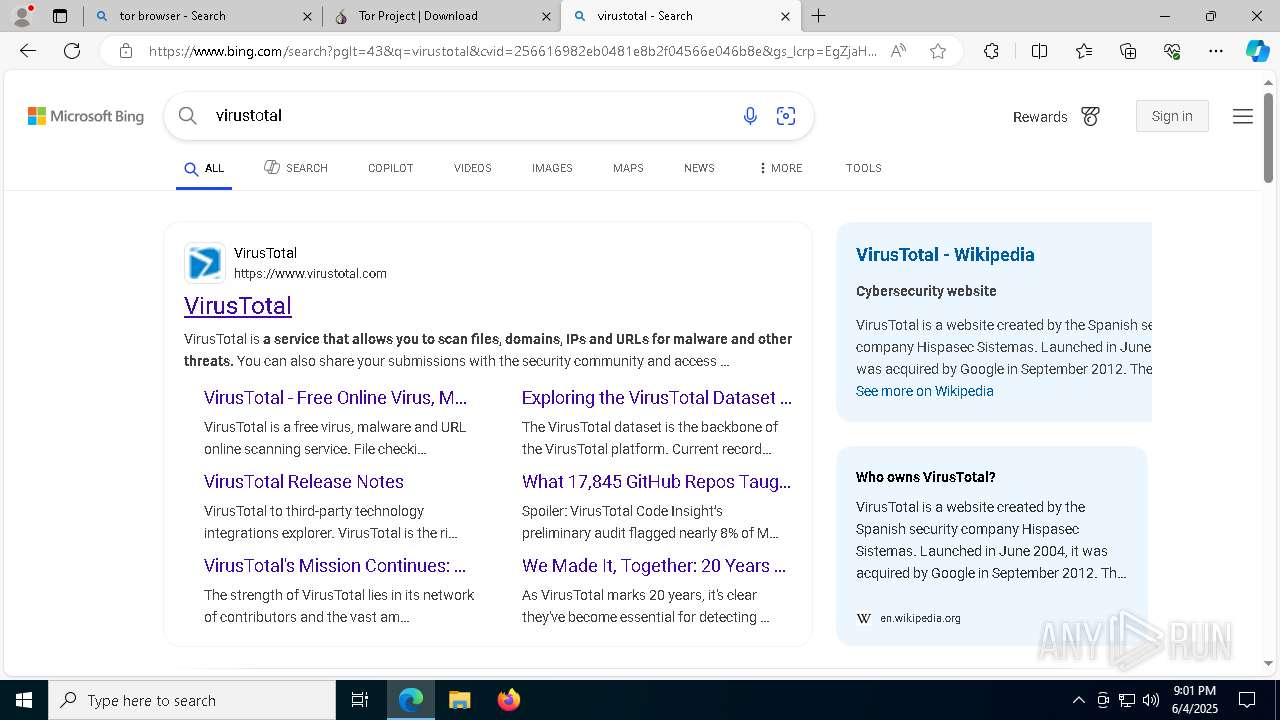Open the TOOLS option

864,168
